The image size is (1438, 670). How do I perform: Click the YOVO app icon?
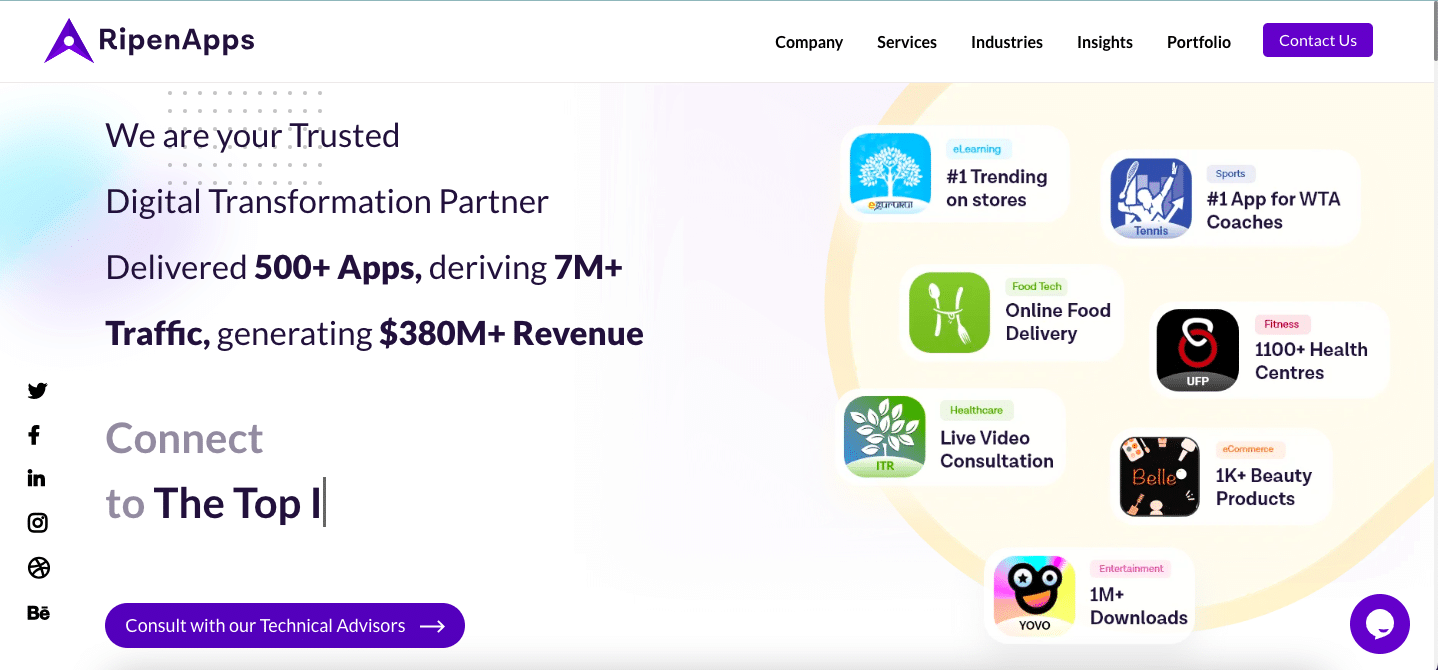click(1034, 596)
